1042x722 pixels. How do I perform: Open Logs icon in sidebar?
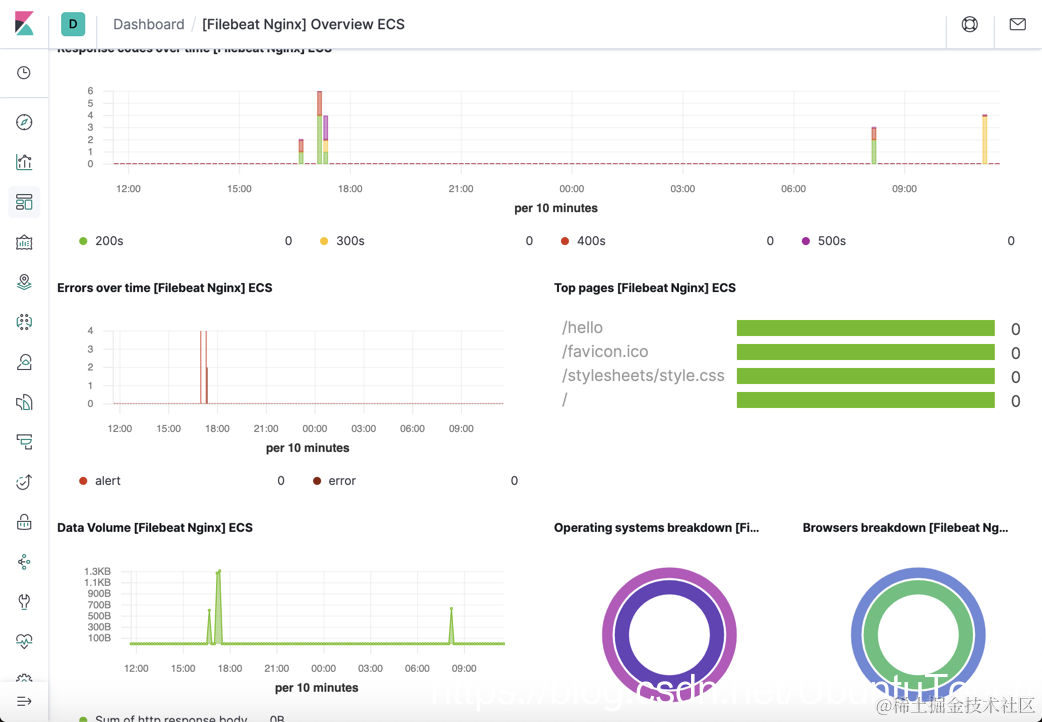pyautogui.click(x=24, y=402)
